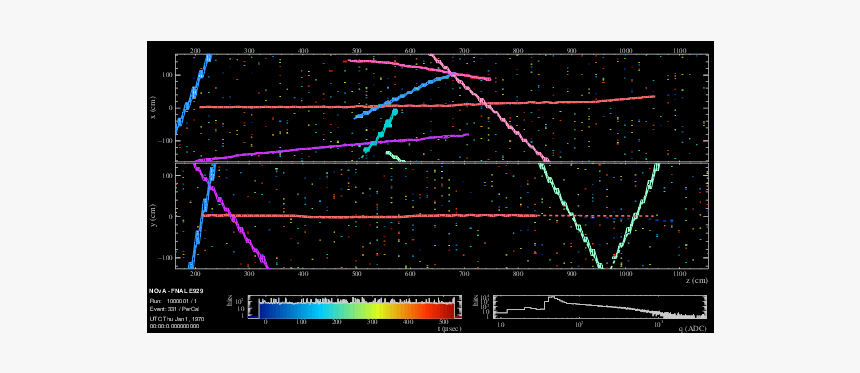
Task: Click the 'y (cm)' axis label
Action: (154, 216)
